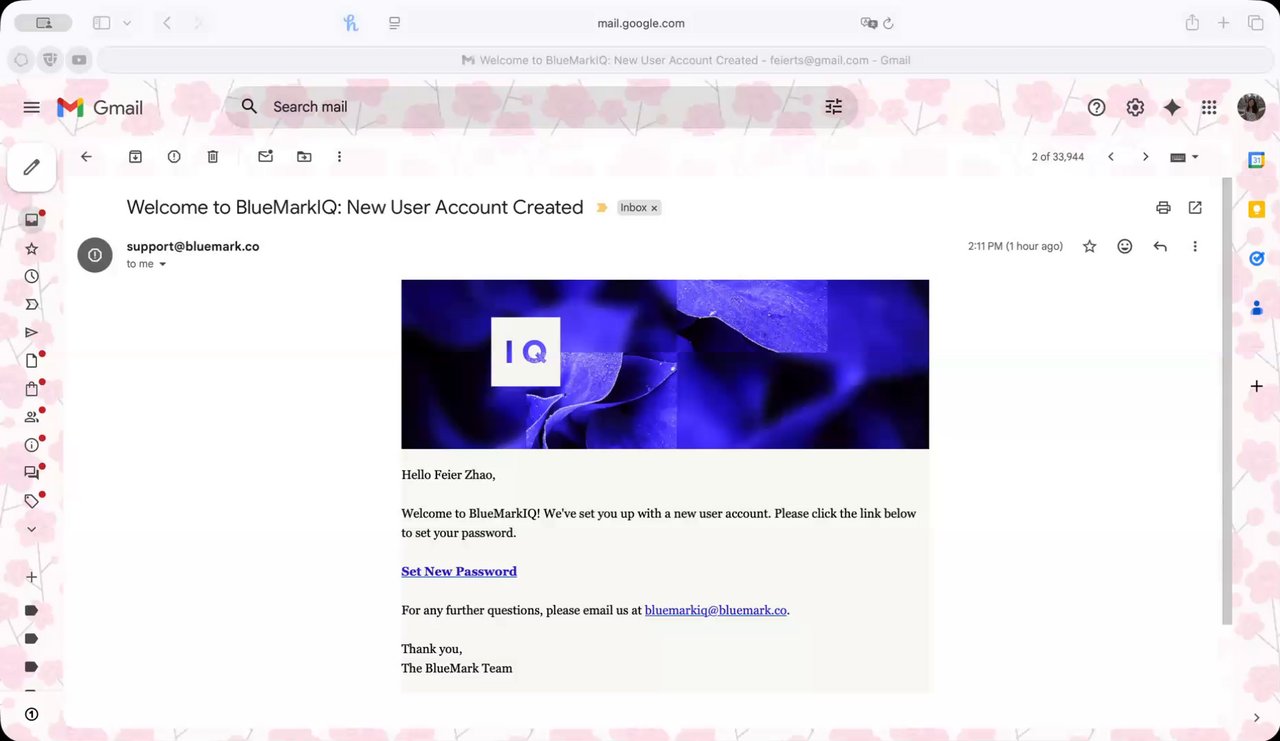Image resolution: width=1280 pixels, height=741 pixels.
Task: Open Starred mail in the sidebar
Action: pyautogui.click(x=32, y=248)
